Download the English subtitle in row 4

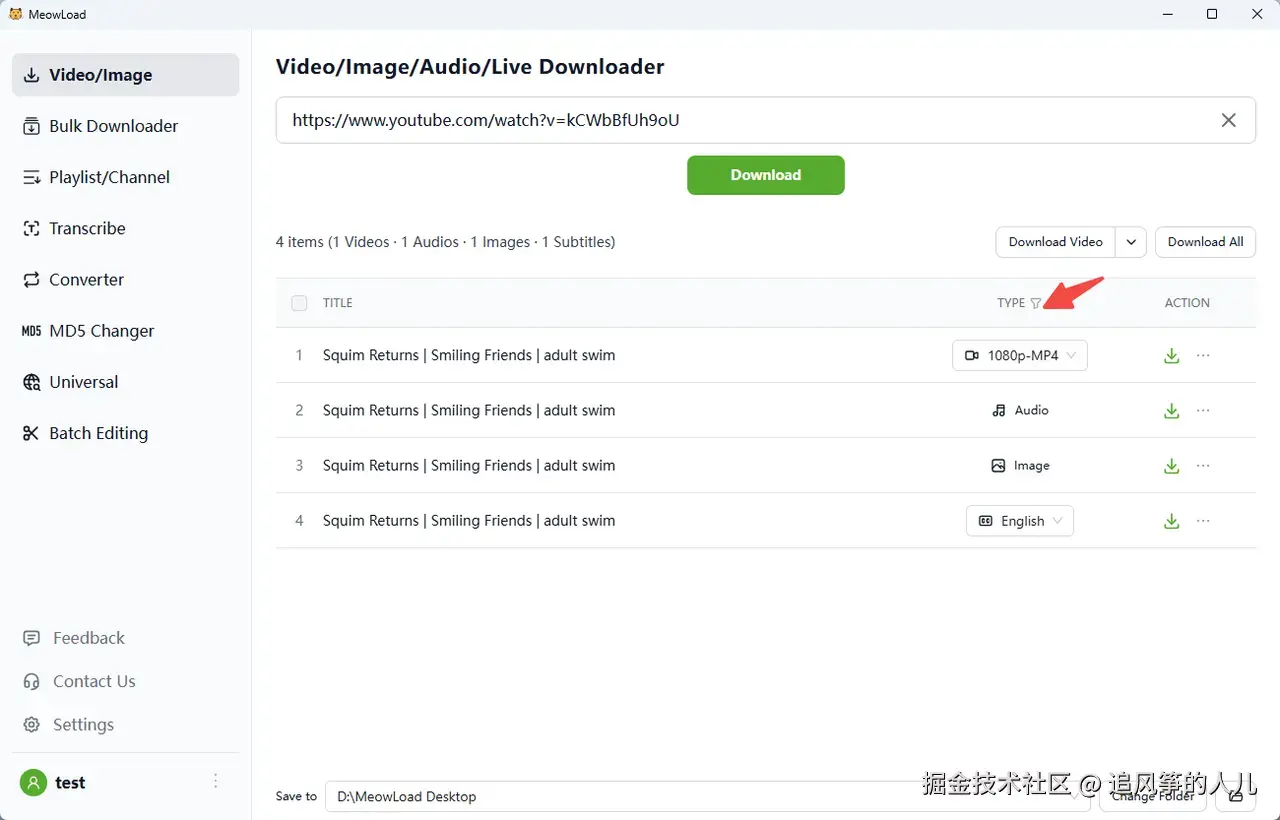point(1172,521)
